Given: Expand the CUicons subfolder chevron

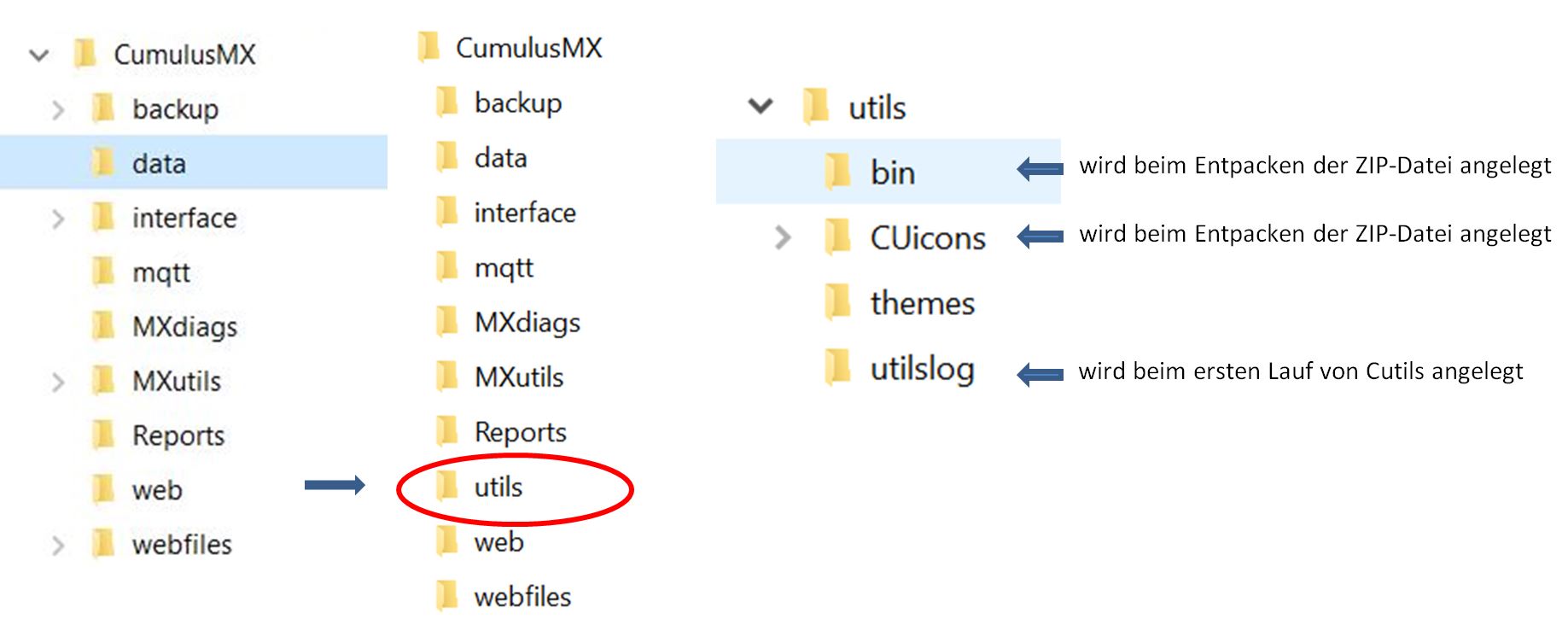Looking at the screenshot, I should click(782, 237).
